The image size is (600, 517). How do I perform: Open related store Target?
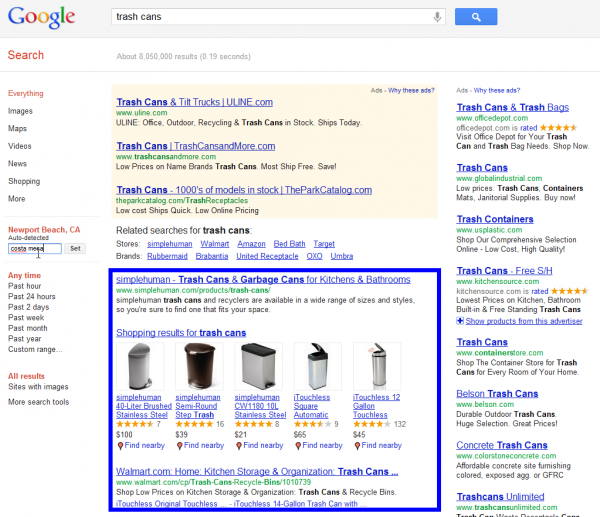pos(324,244)
